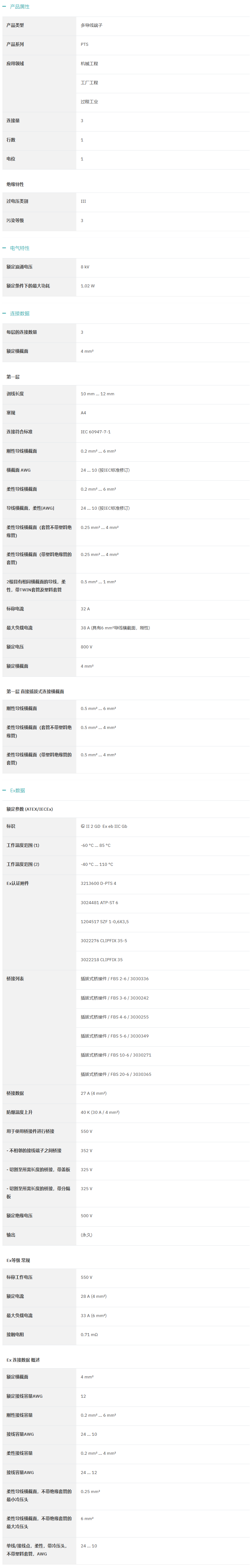
Task: Click the 额定接线容量AWG value 12
Action: tap(84, 1396)
